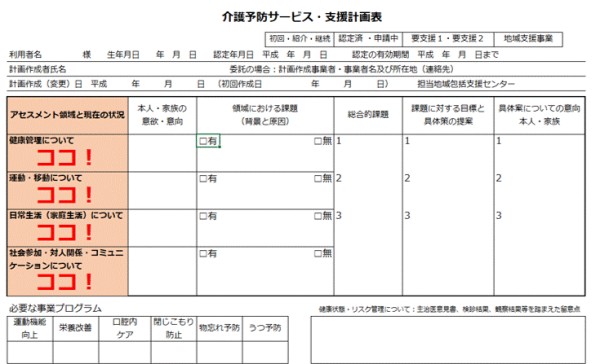Select the アセスメント領域と現在の状況 header cell
The width and height of the screenshot is (600, 364).
(67, 115)
